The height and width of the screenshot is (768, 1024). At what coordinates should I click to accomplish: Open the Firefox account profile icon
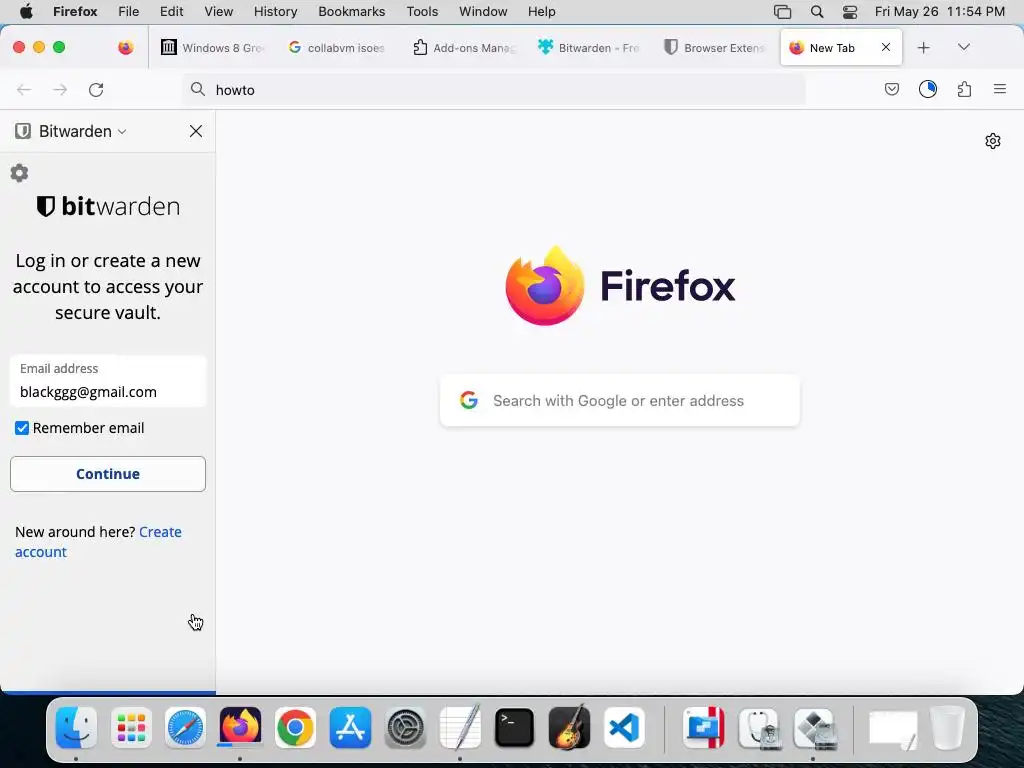click(x=928, y=89)
